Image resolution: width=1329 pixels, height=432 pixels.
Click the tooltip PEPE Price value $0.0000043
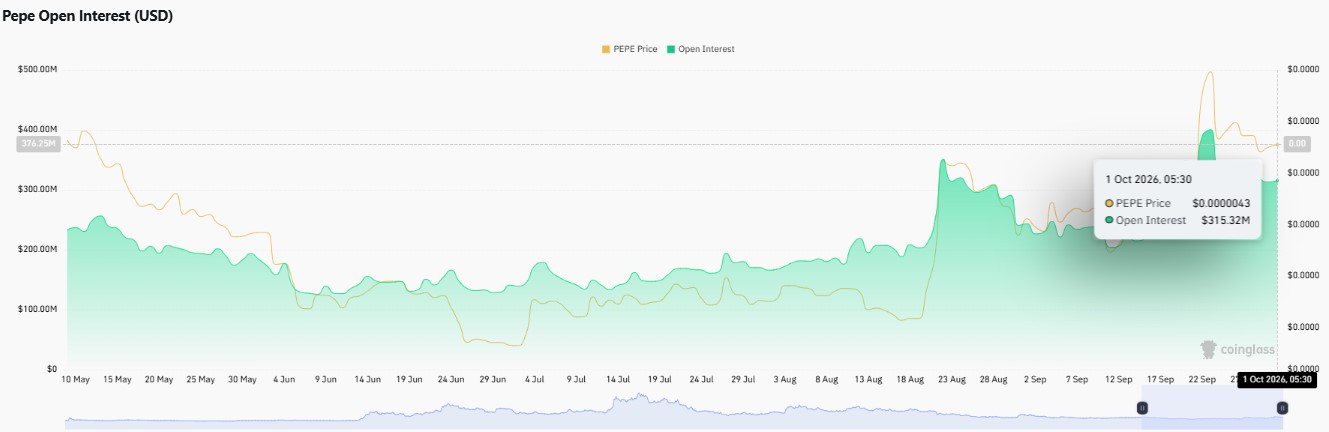click(1221, 203)
